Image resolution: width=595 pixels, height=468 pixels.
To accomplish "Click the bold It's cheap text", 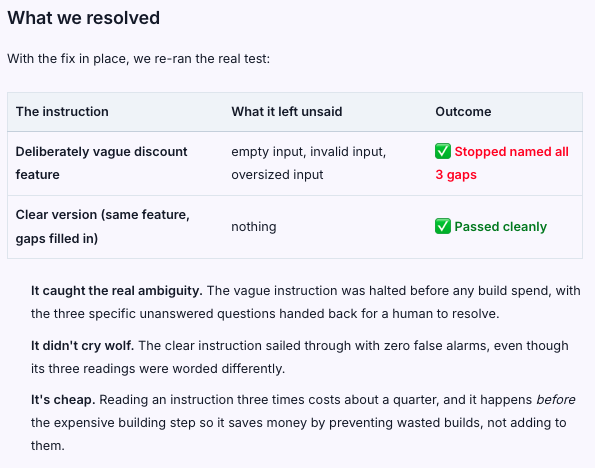I will pos(63,400).
